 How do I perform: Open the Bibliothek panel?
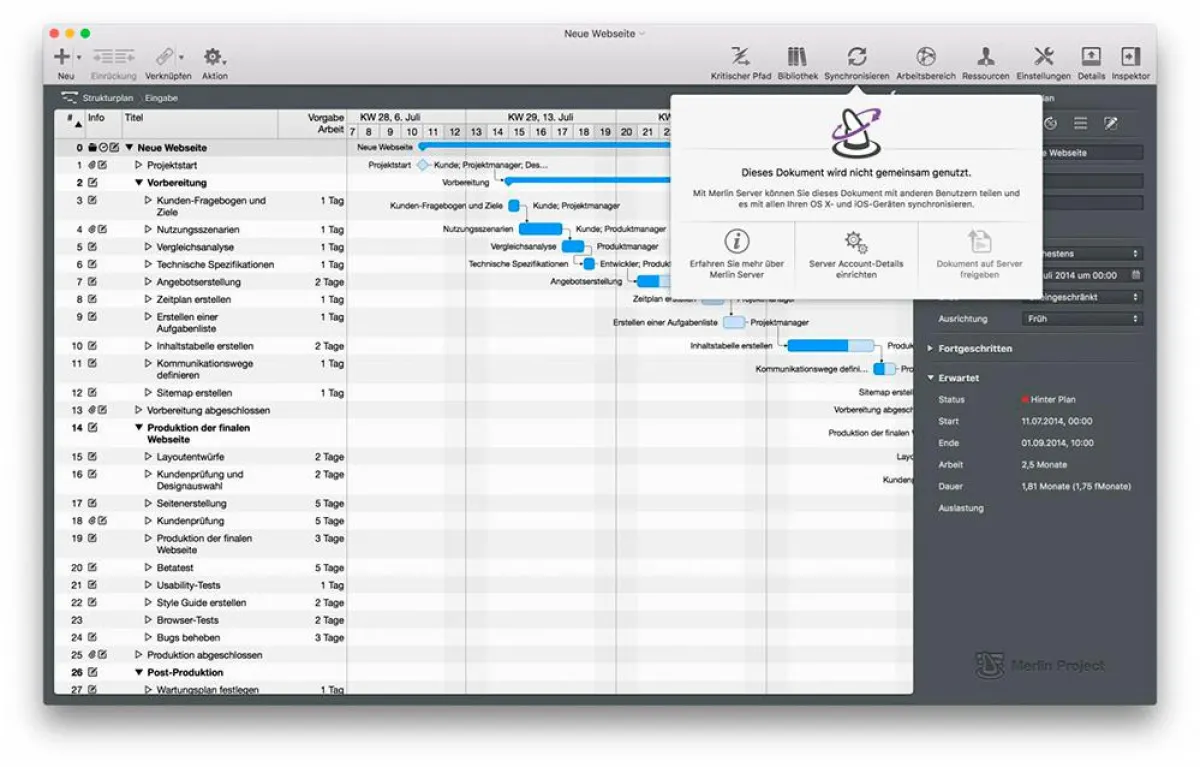click(796, 57)
